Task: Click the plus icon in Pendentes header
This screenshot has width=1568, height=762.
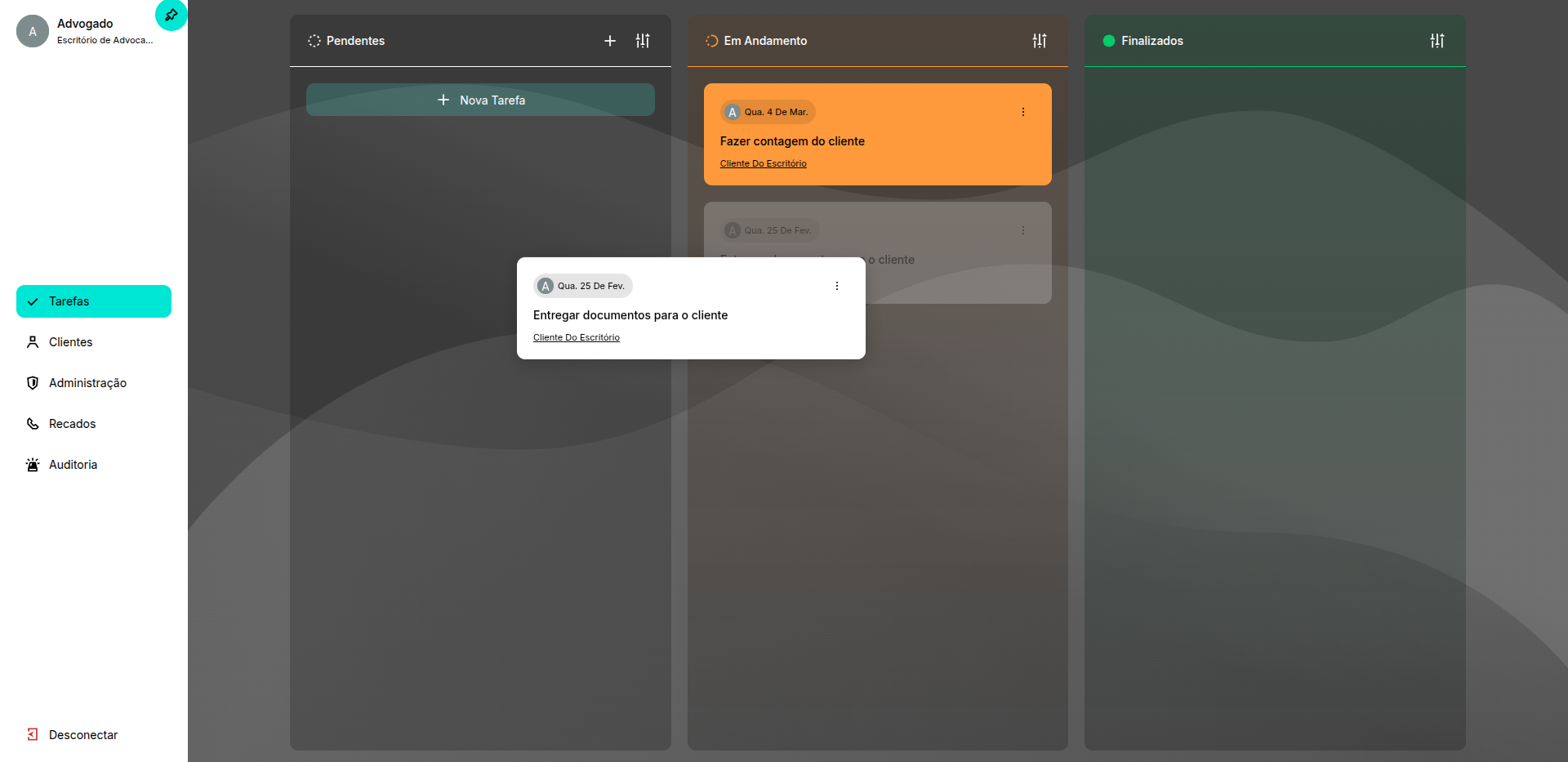Action: [x=609, y=41]
